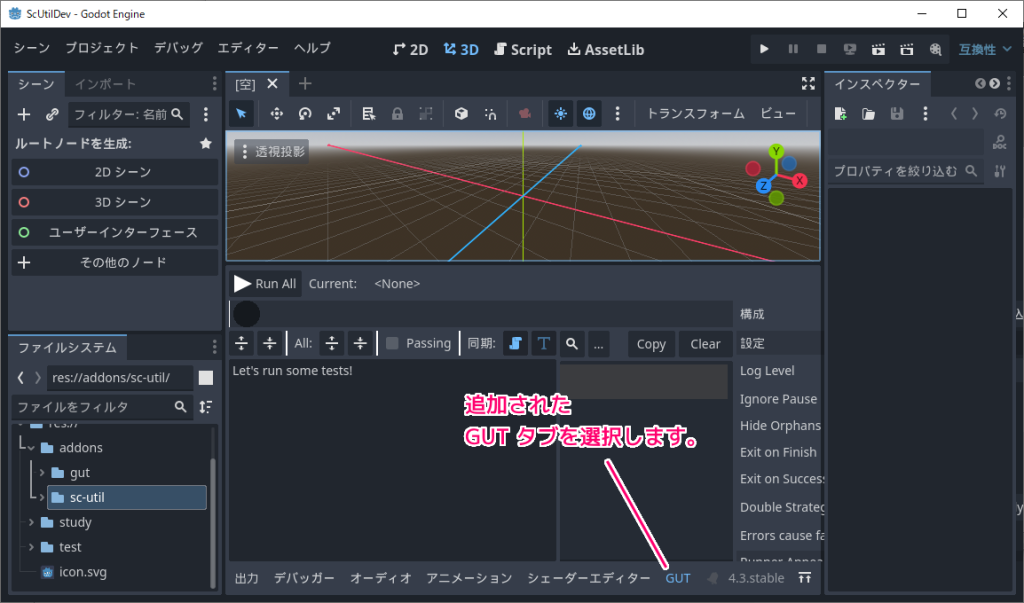The height and width of the screenshot is (603, 1024).
Task: Lock the selected node
Action: click(x=397, y=114)
